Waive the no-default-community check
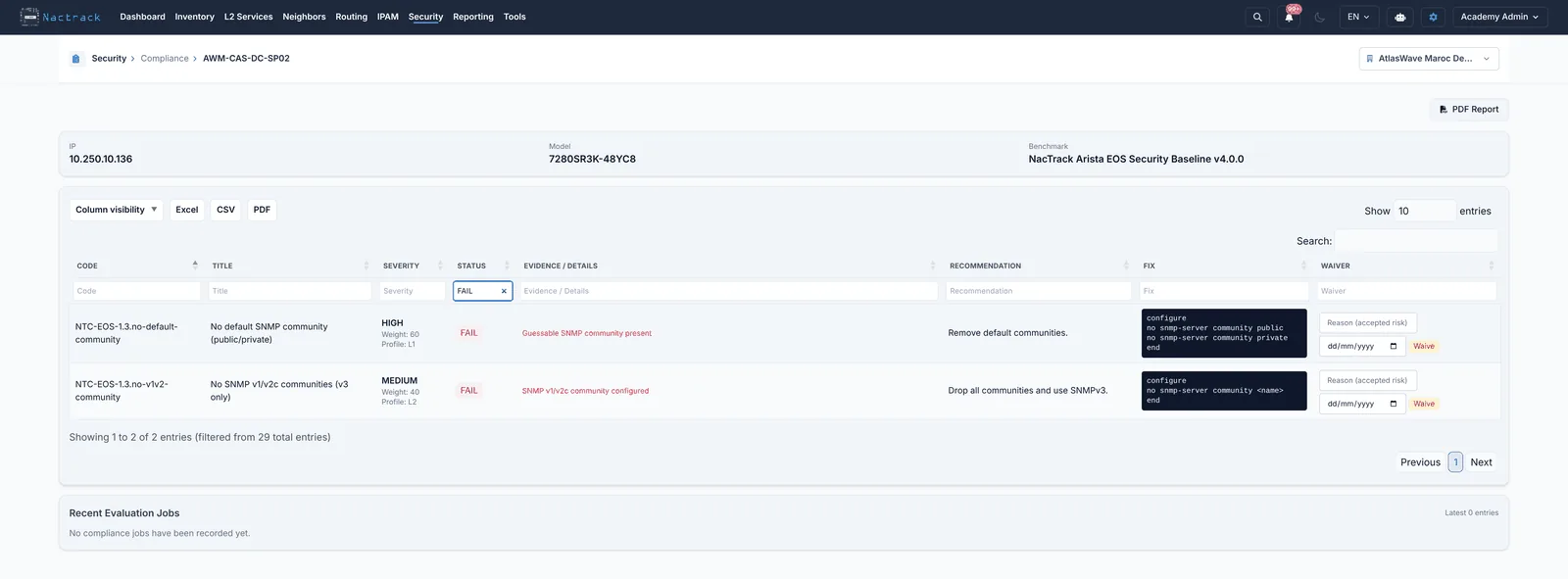The image size is (1568, 579). [x=1424, y=347]
